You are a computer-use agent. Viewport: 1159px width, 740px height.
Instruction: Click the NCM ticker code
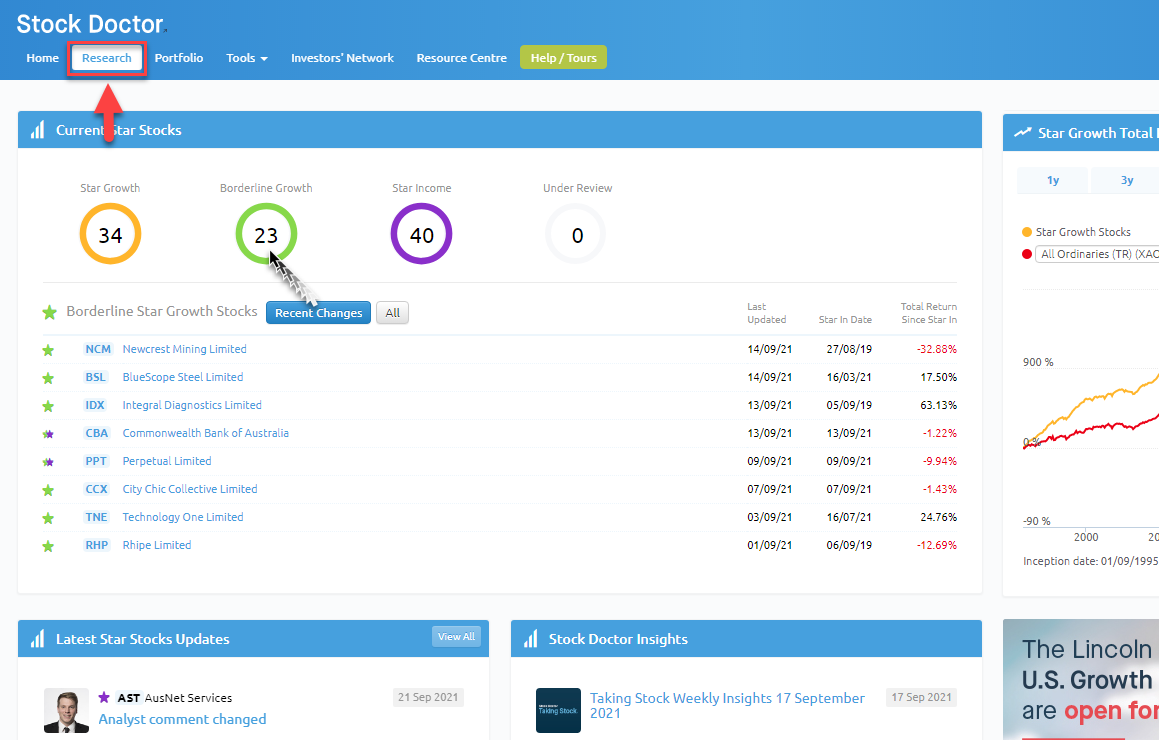(x=98, y=349)
